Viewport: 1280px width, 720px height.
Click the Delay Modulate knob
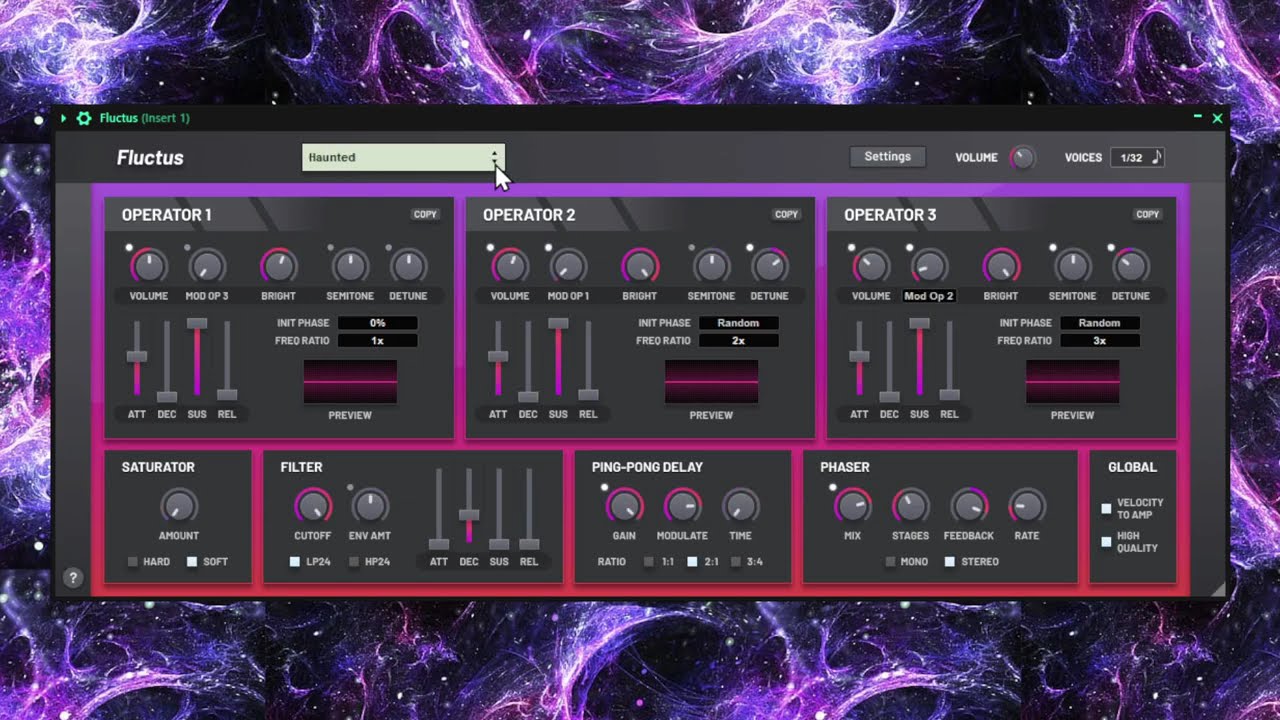point(683,506)
